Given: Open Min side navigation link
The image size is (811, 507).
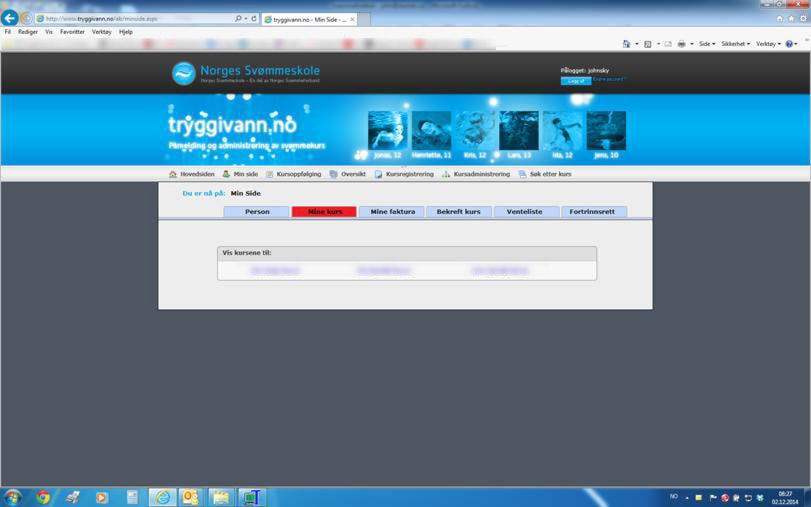Looking at the screenshot, I should click(x=240, y=174).
